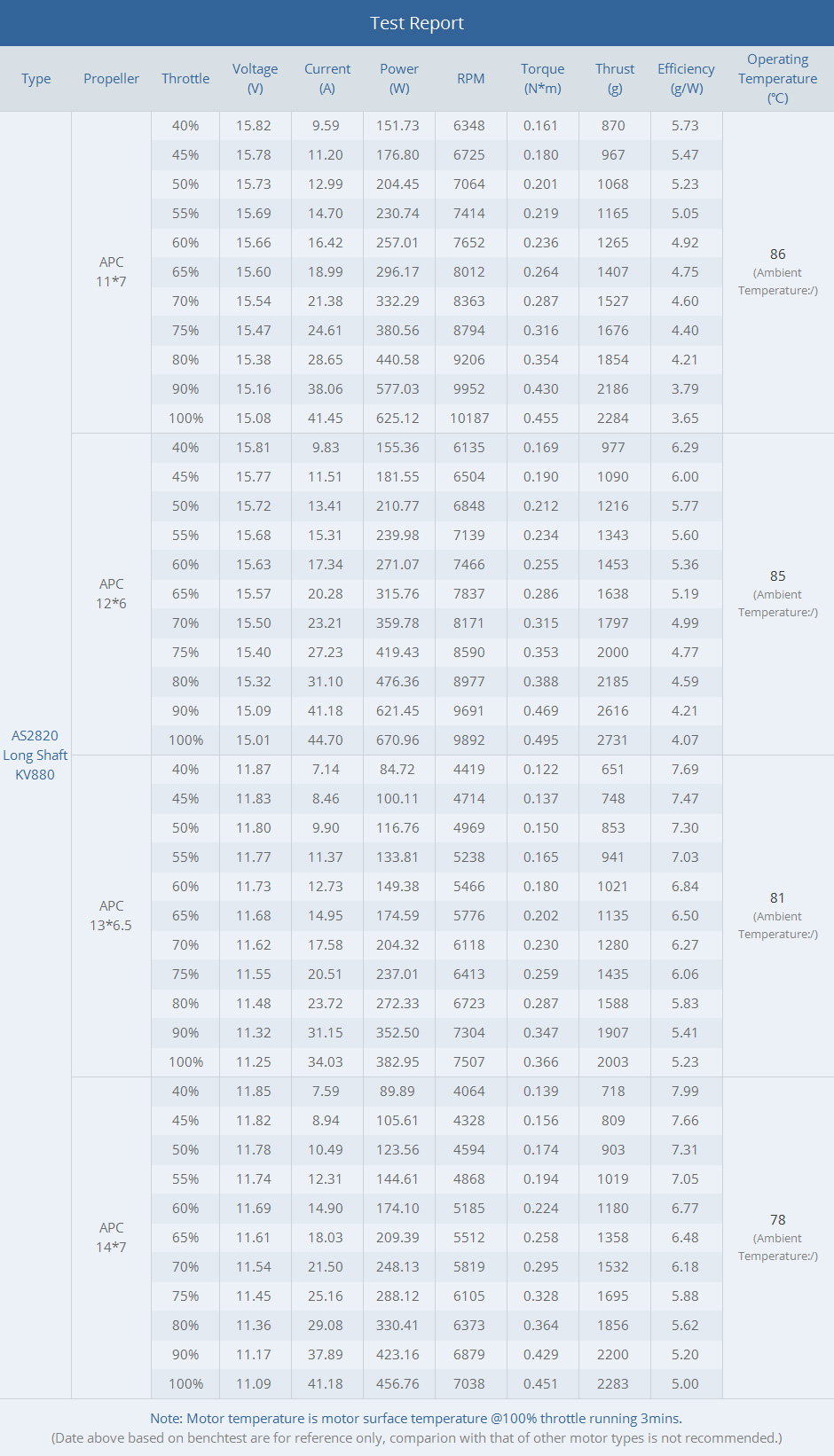Screen dimensions: 834x1456
Task: Click the APC 14*7 propeller cell
Action: (x=112, y=1238)
